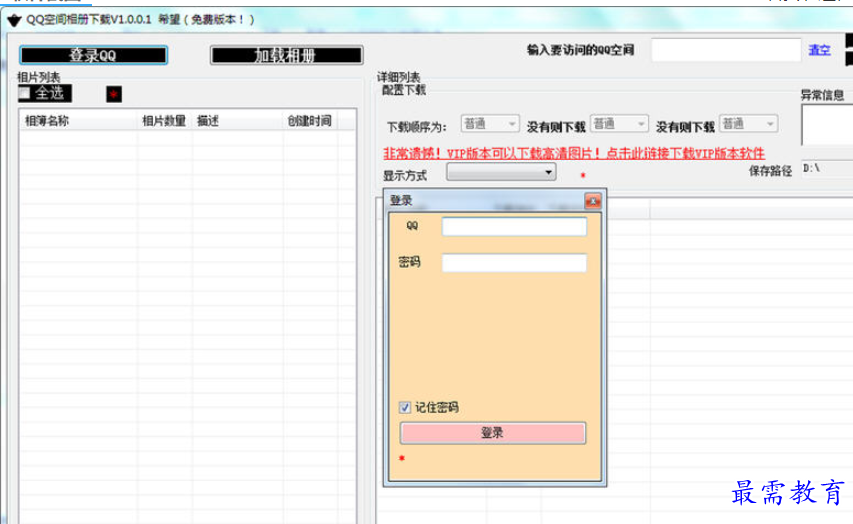This screenshot has width=853, height=524.
Task: Click the 清空 link
Action: click(819, 50)
